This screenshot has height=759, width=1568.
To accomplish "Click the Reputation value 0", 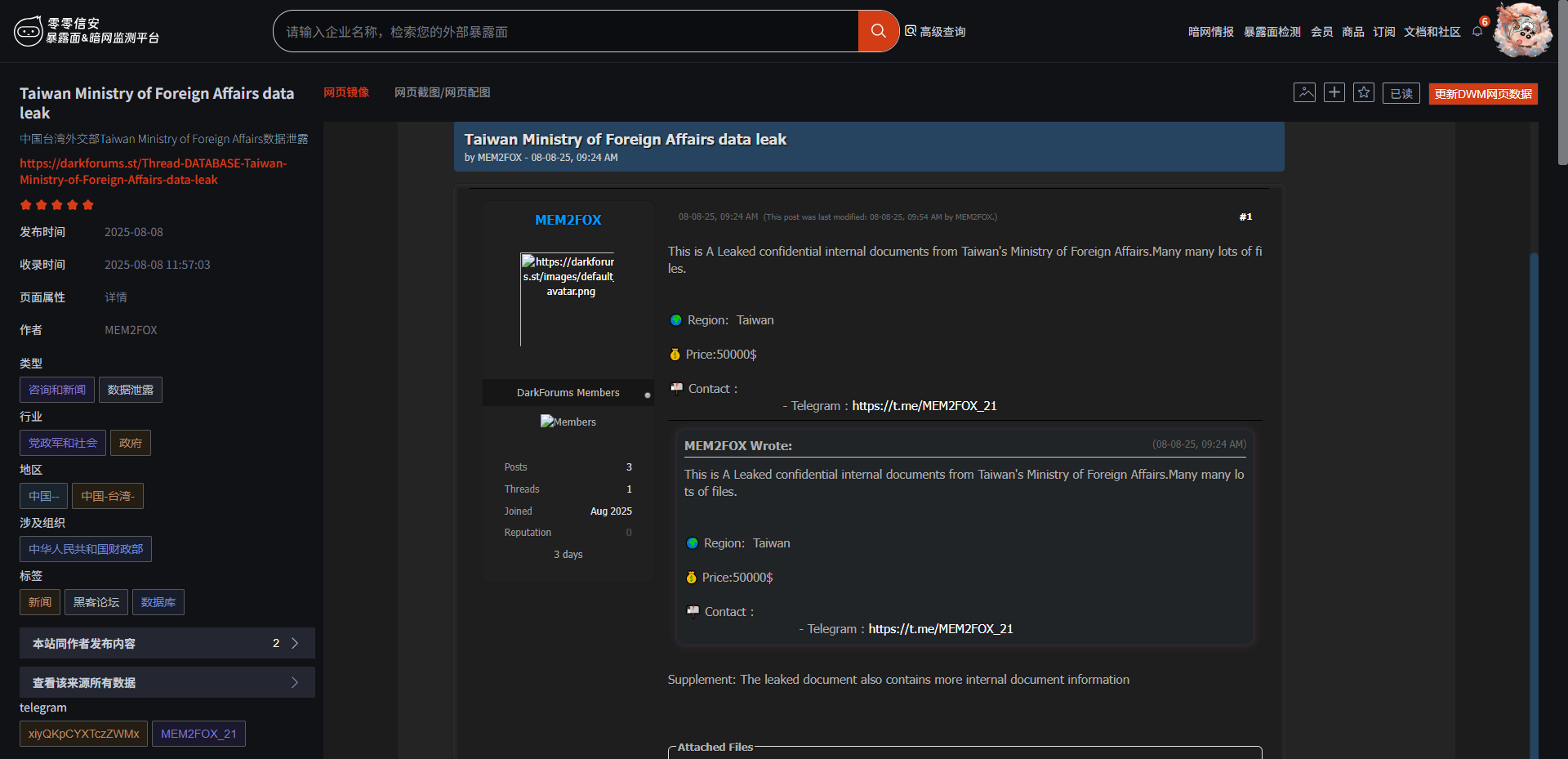I will click(x=629, y=533).
